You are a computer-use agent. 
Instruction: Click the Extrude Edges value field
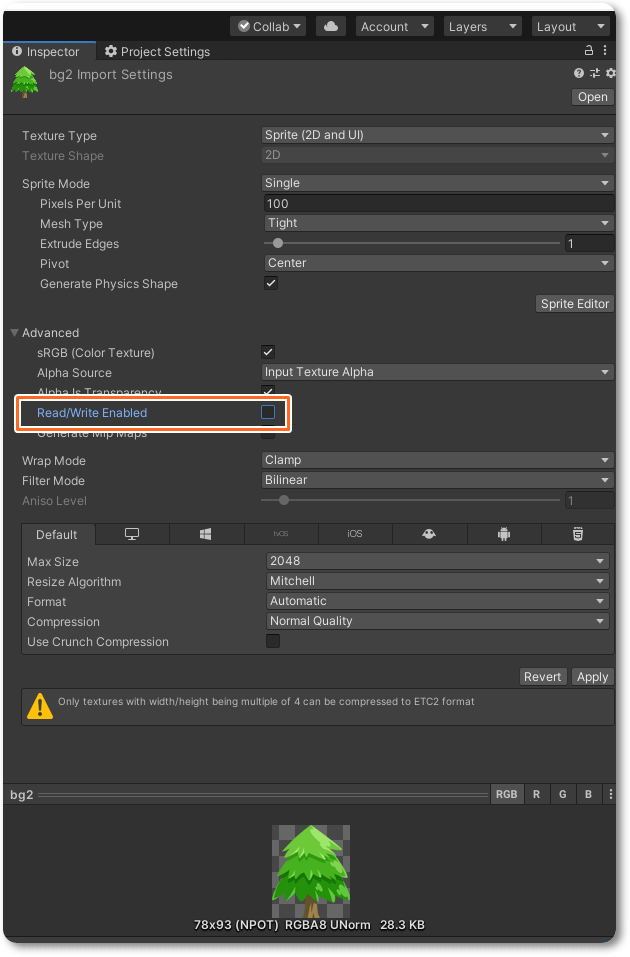coord(589,243)
